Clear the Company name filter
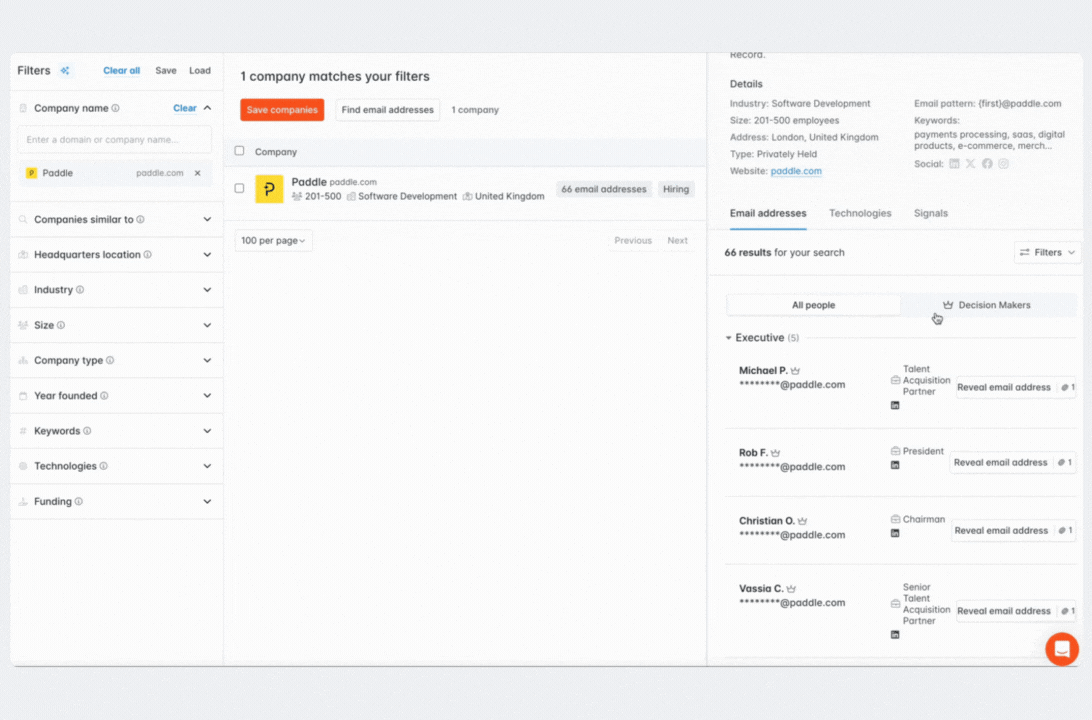This screenshot has height=720, width=1092. [185, 108]
